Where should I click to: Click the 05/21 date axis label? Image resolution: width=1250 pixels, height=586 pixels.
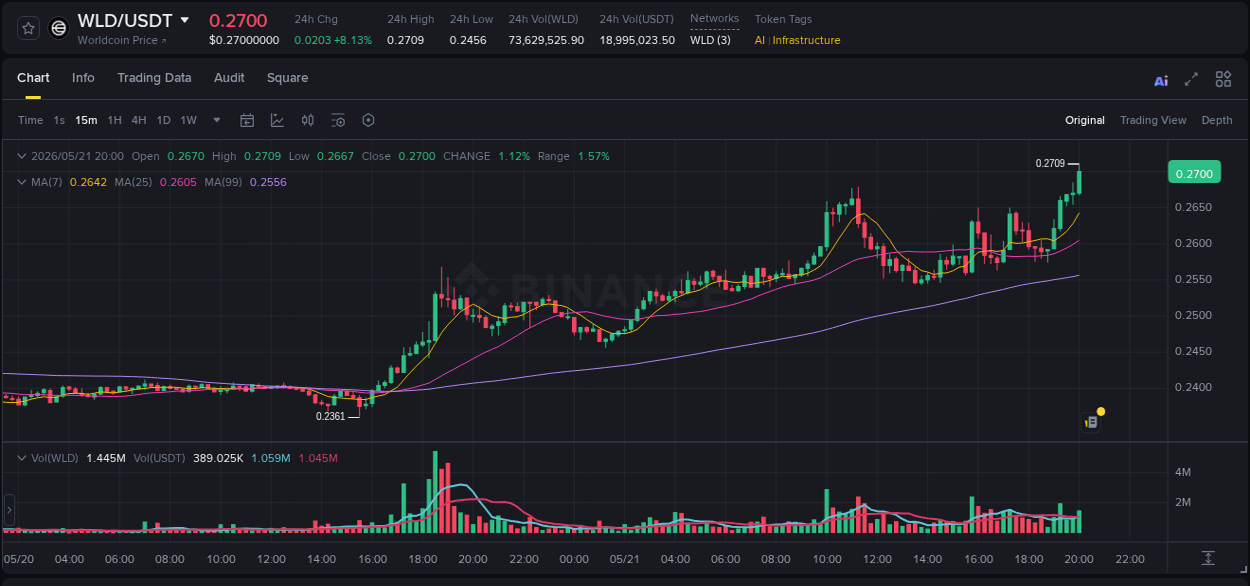tap(625, 559)
